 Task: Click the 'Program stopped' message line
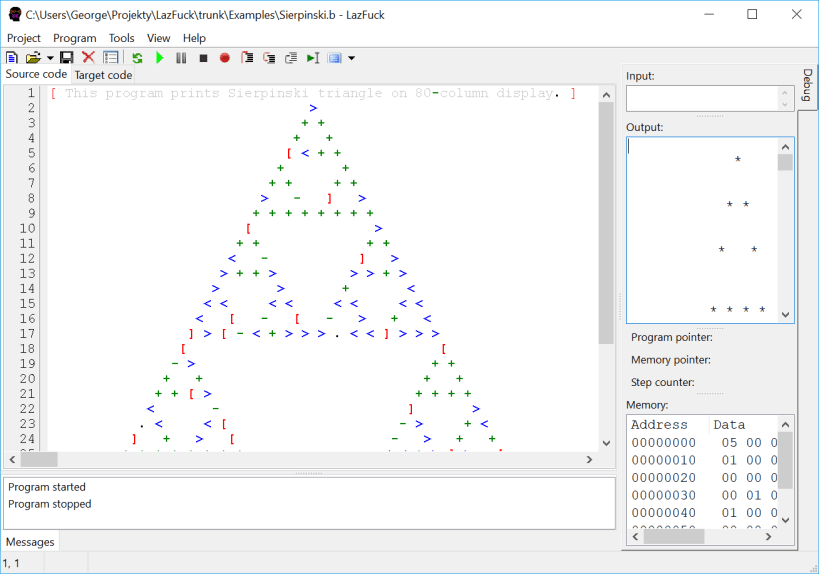[x=50, y=504]
